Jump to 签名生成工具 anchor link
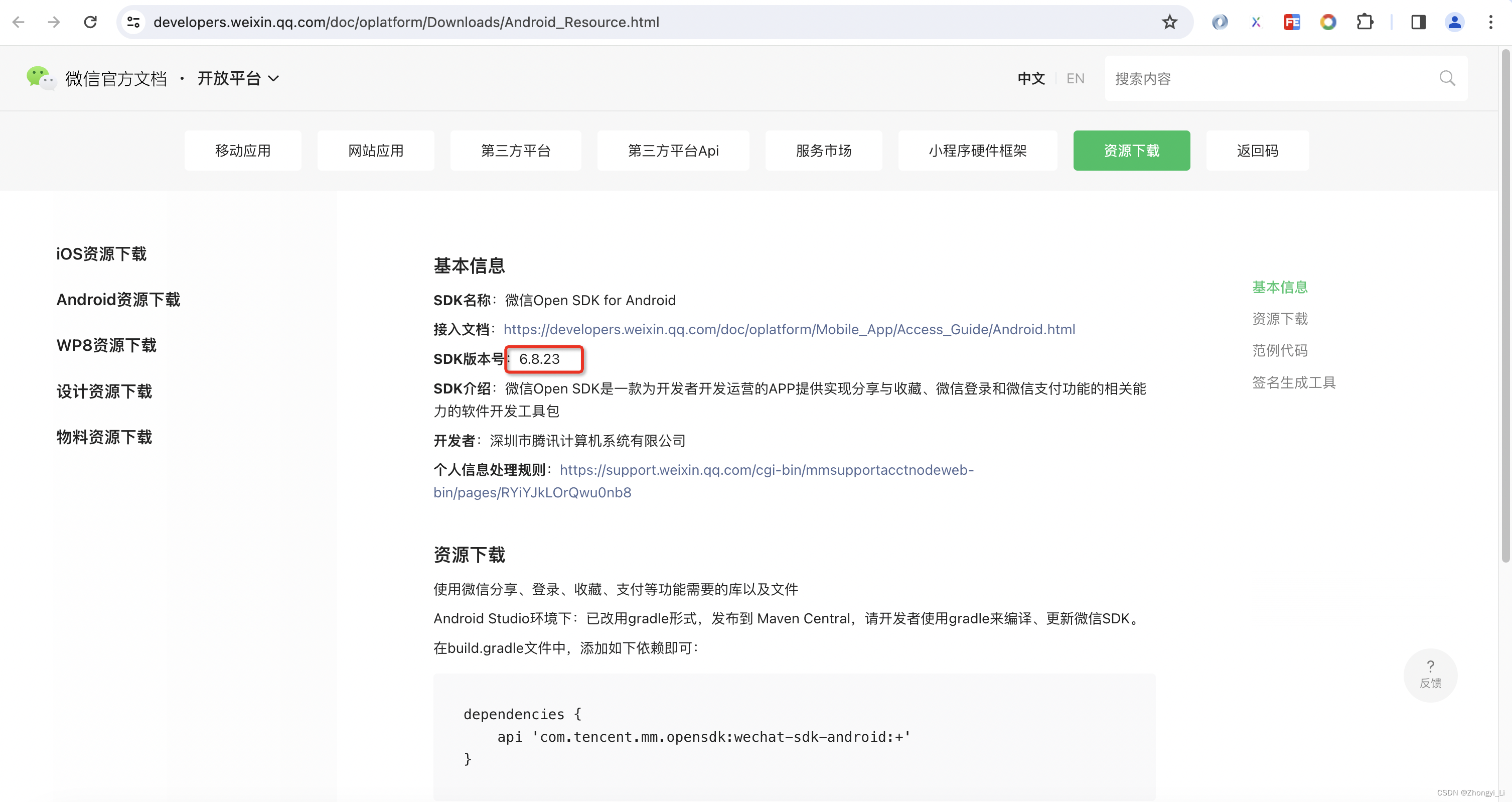The width and height of the screenshot is (1512, 802). (x=1294, y=382)
